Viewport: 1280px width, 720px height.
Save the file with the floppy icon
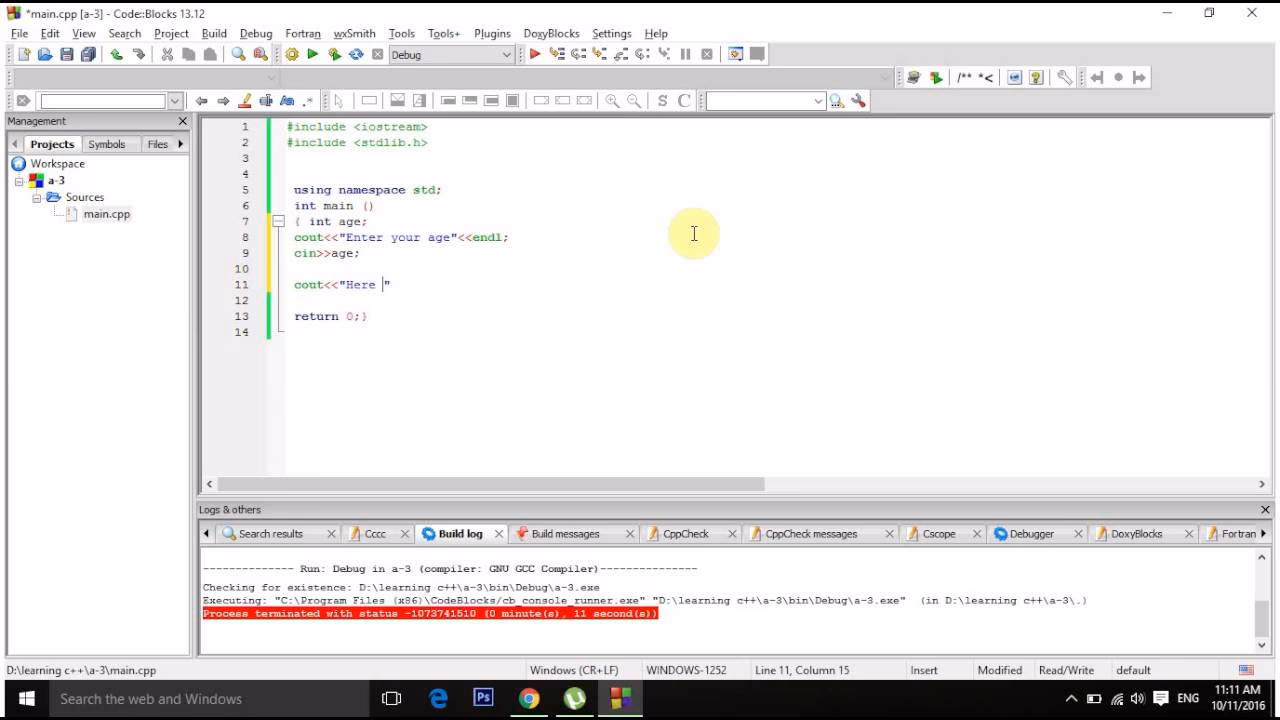click(x=66, y=55)
